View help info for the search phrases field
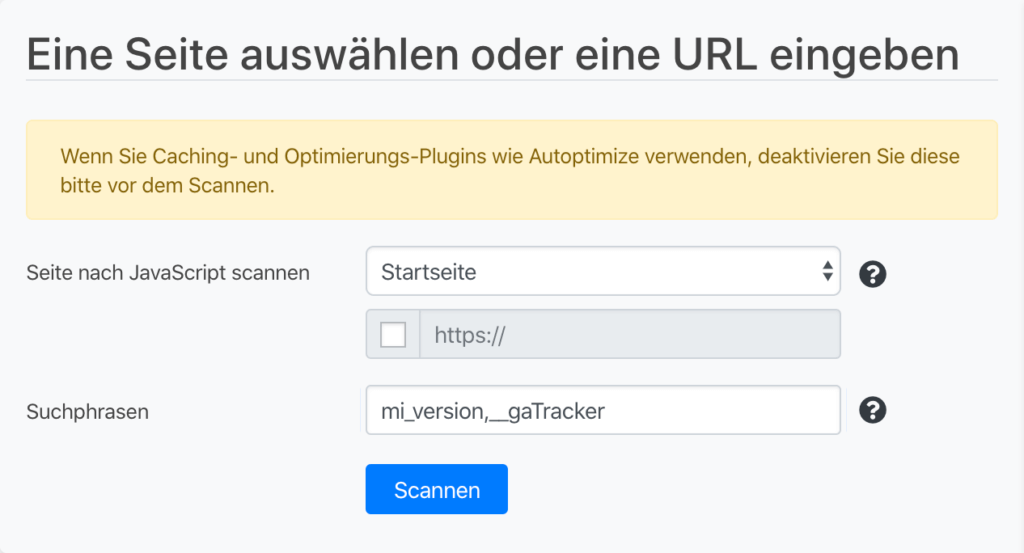The image size is (1024, 553). [872, 411]
